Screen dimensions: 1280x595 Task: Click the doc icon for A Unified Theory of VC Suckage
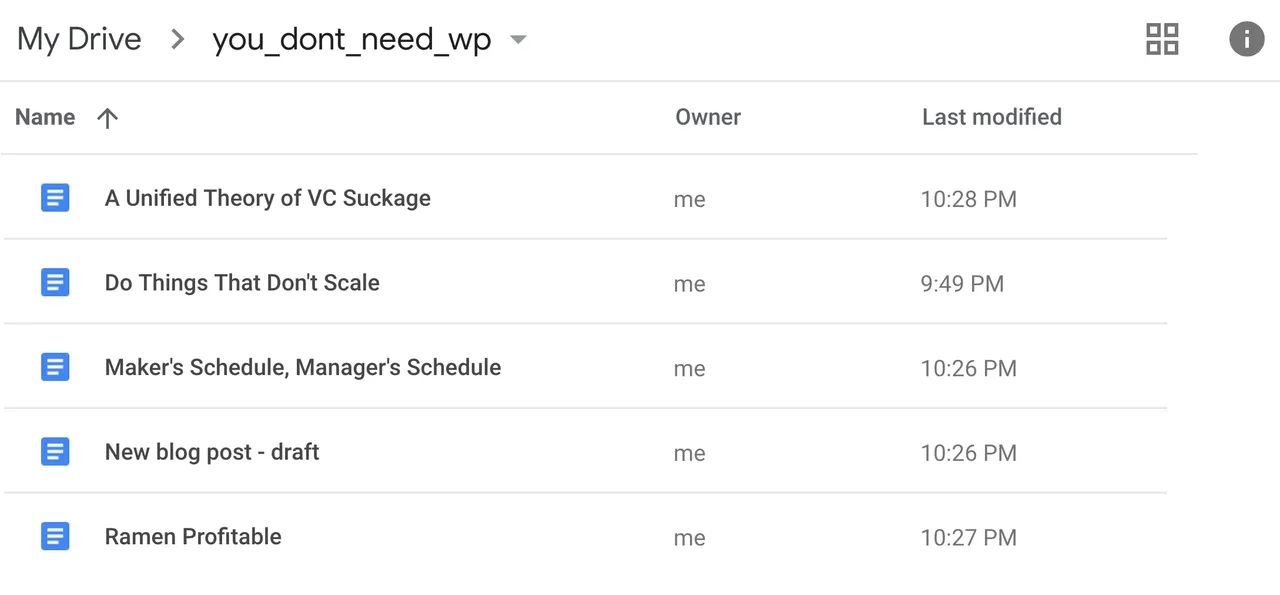point(55,198)
